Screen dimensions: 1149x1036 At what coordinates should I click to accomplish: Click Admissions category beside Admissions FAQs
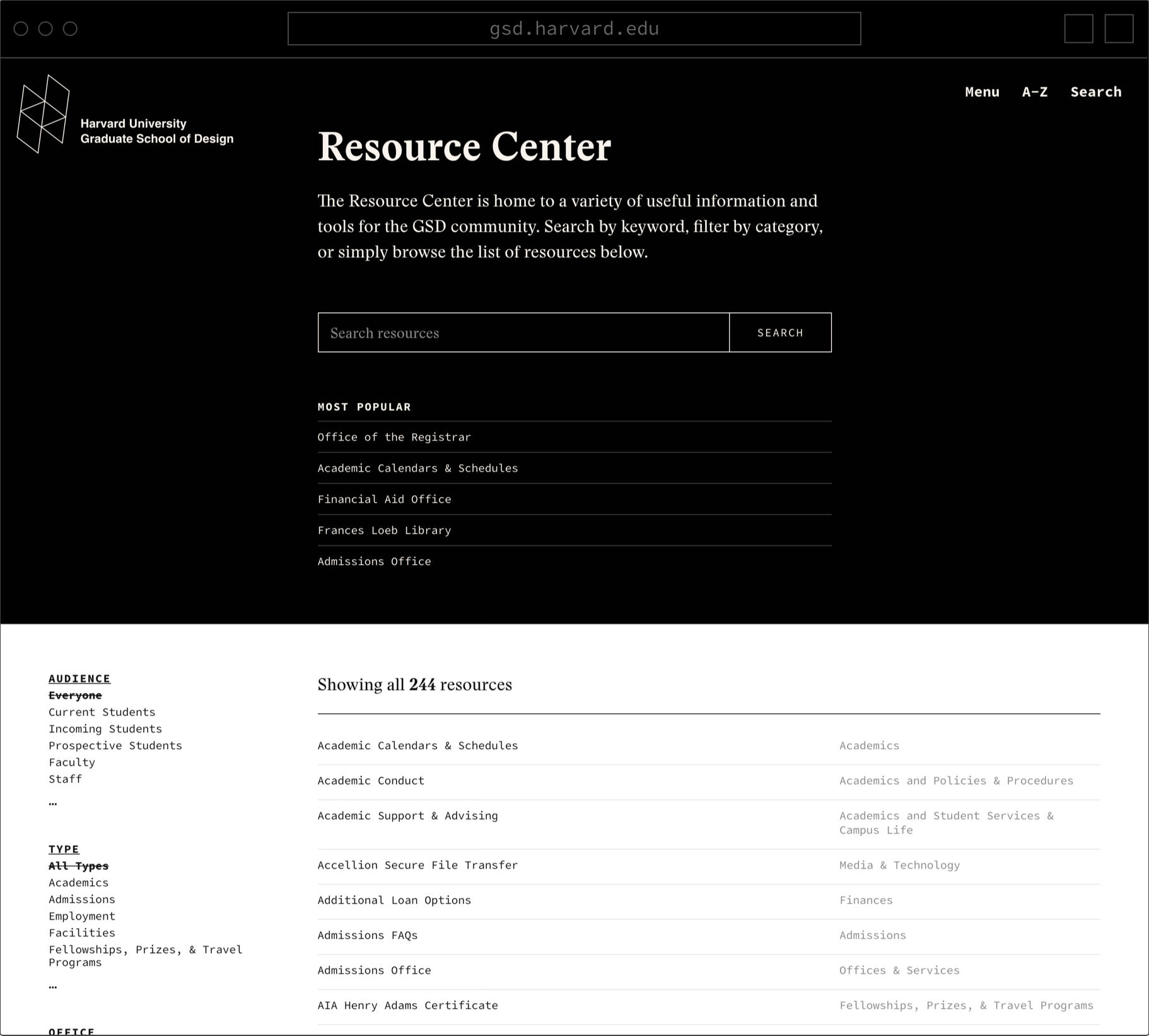pos(872,935)
